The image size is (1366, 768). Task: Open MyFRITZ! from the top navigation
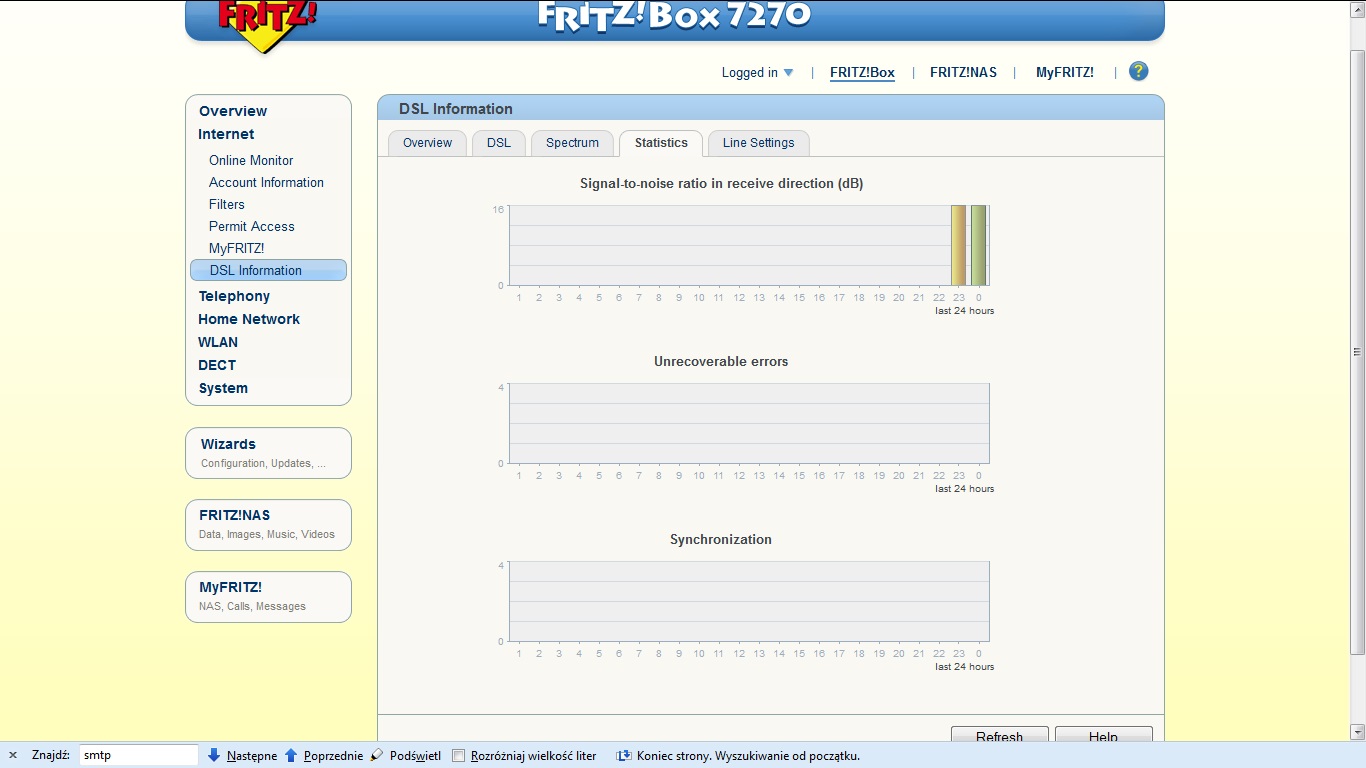tap(1065, 72)
